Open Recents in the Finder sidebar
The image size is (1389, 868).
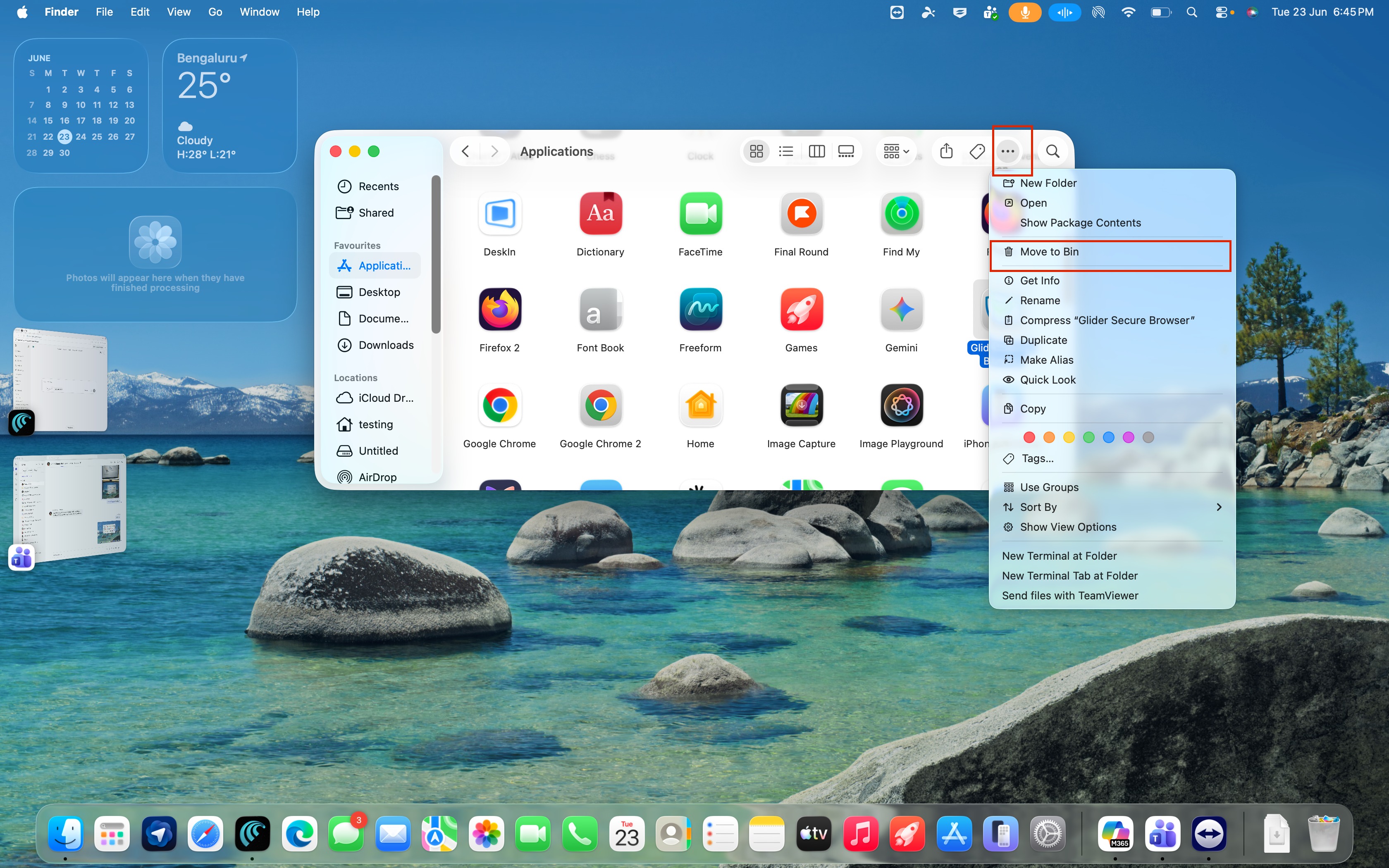[x=375, y=186]
